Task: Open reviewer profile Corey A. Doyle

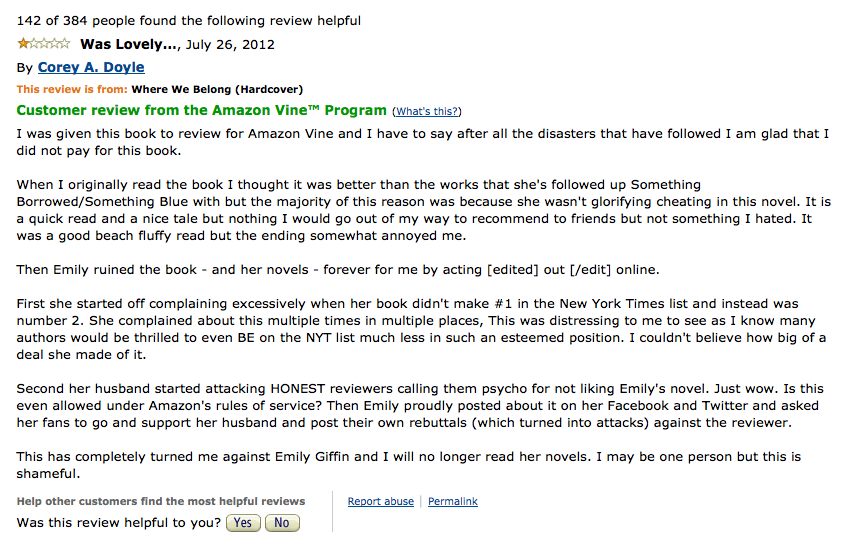Action: click(x=91, y=68)
